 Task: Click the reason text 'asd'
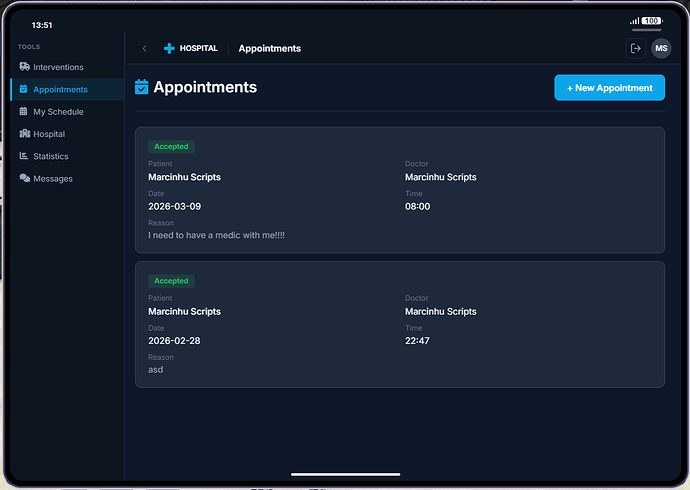[x=155, y=369]
